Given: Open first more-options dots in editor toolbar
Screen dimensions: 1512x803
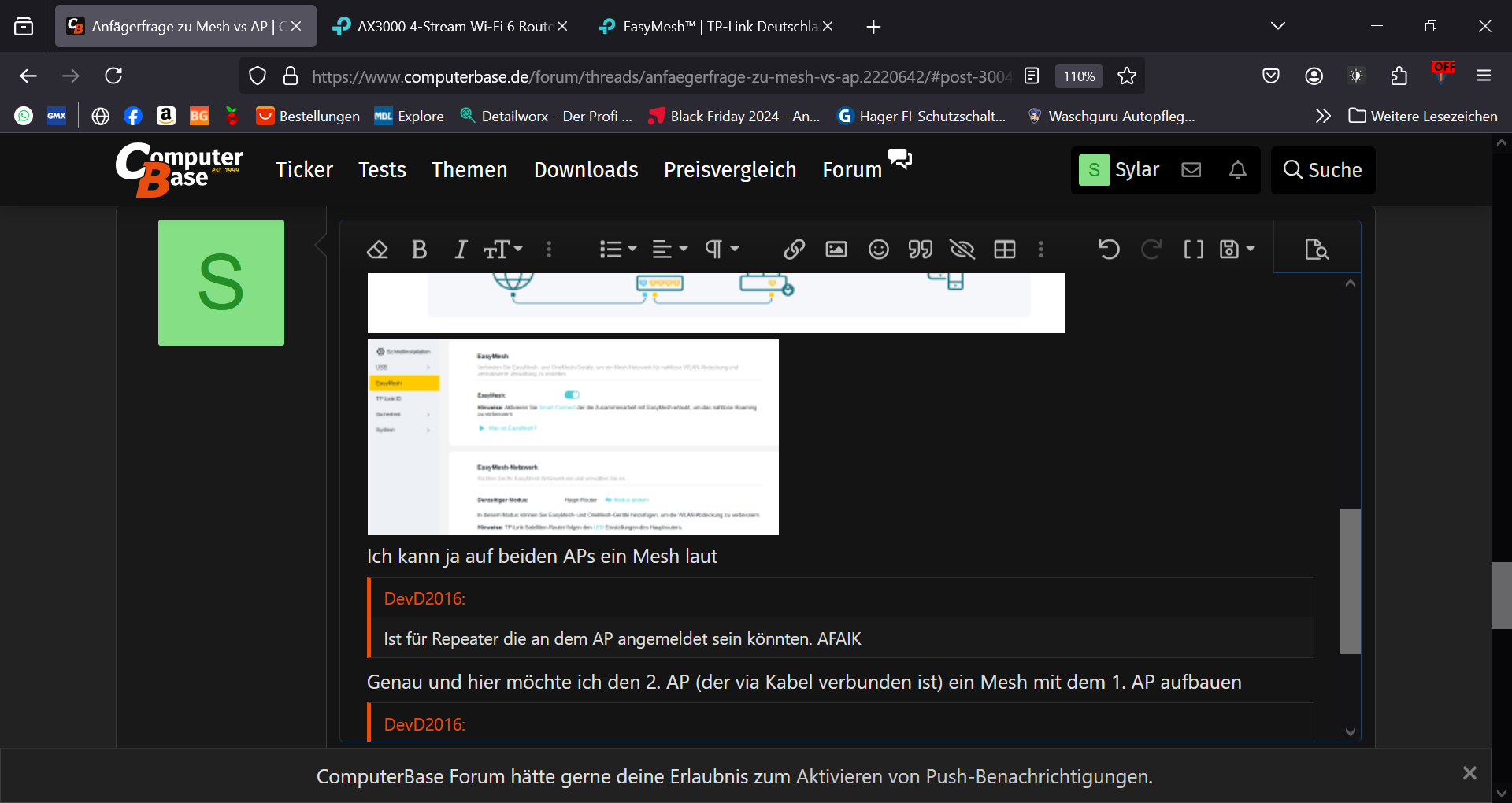Looking at the screenshot, I should click(x=549, y=250).
